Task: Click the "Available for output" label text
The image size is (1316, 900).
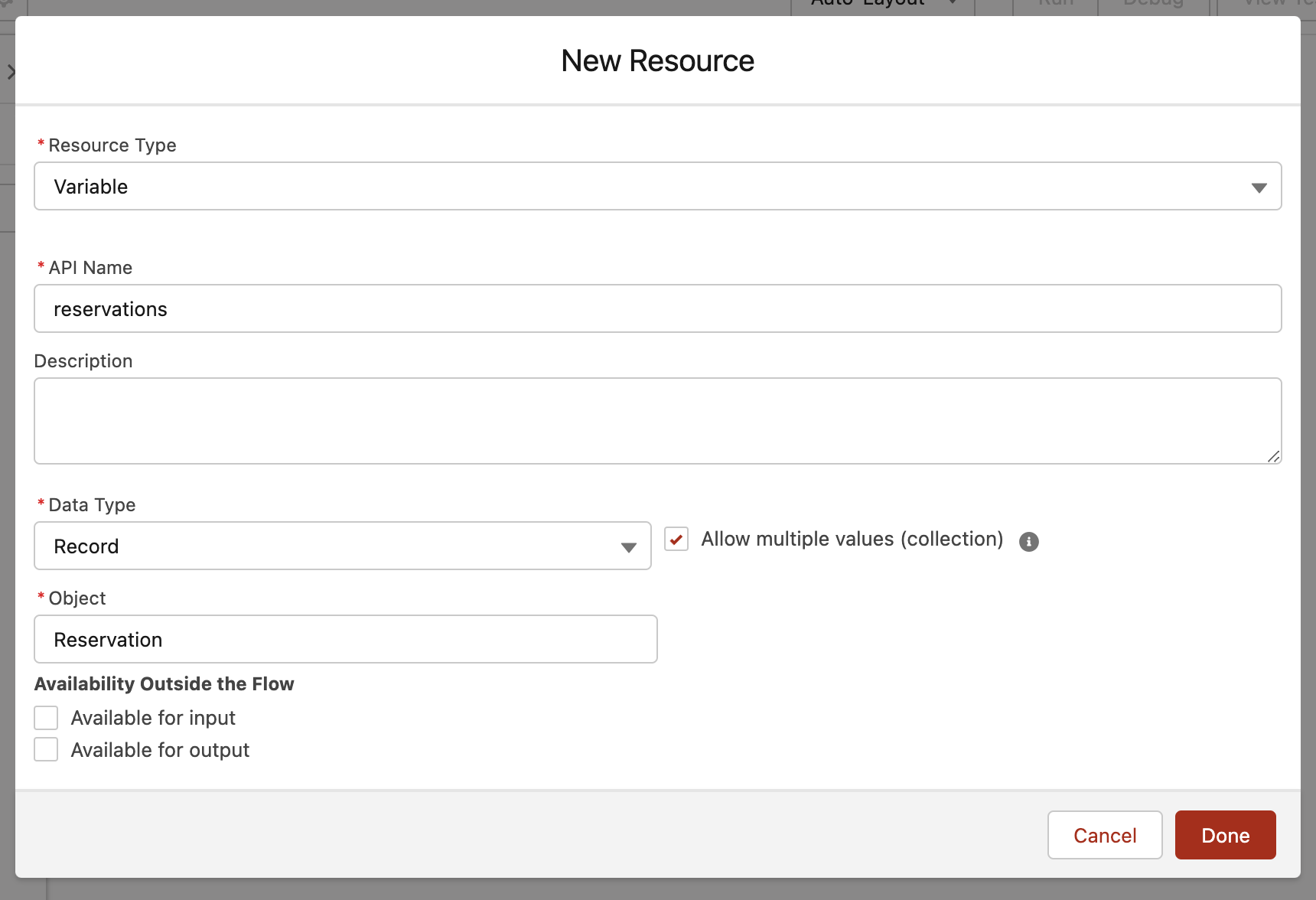Action: pos(160,750)
